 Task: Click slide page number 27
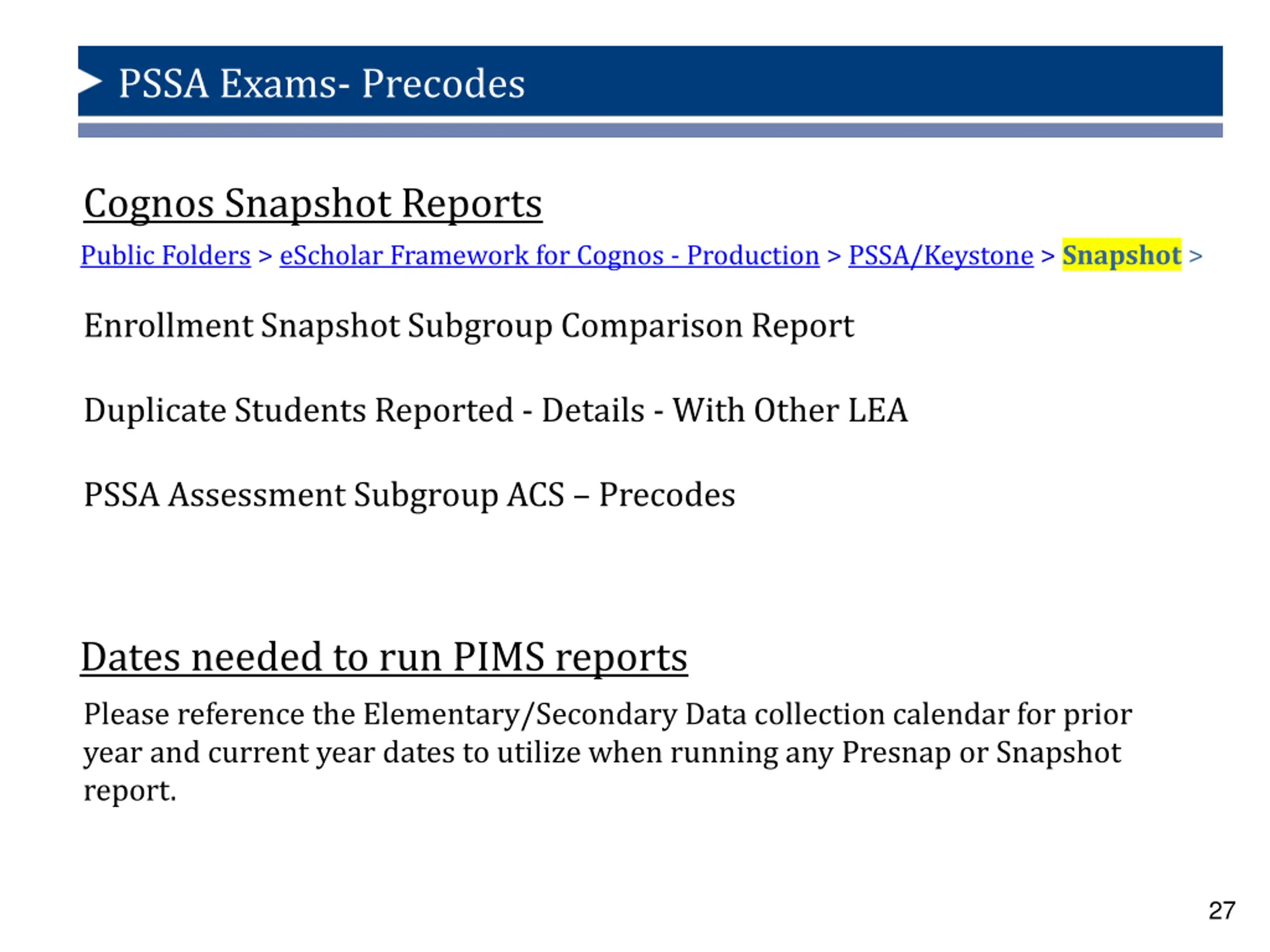point(1222,911)
